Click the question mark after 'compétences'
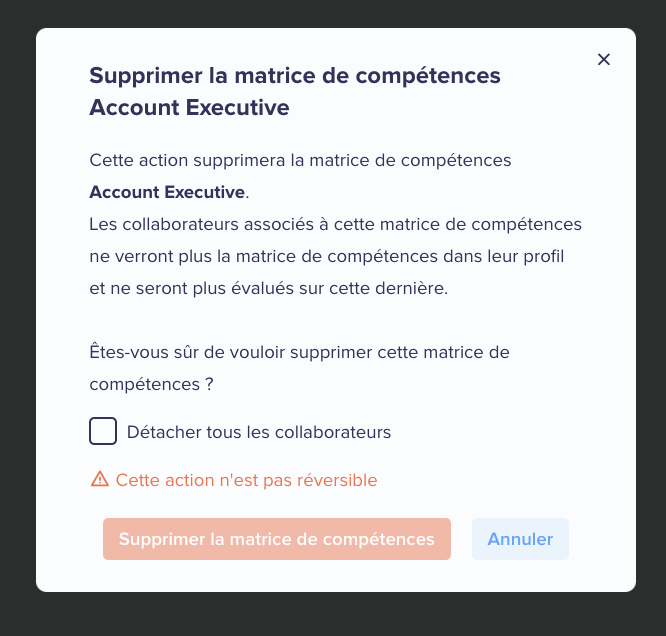The width and height of the screenshot is (666, 636). click(x=209, y=384)
